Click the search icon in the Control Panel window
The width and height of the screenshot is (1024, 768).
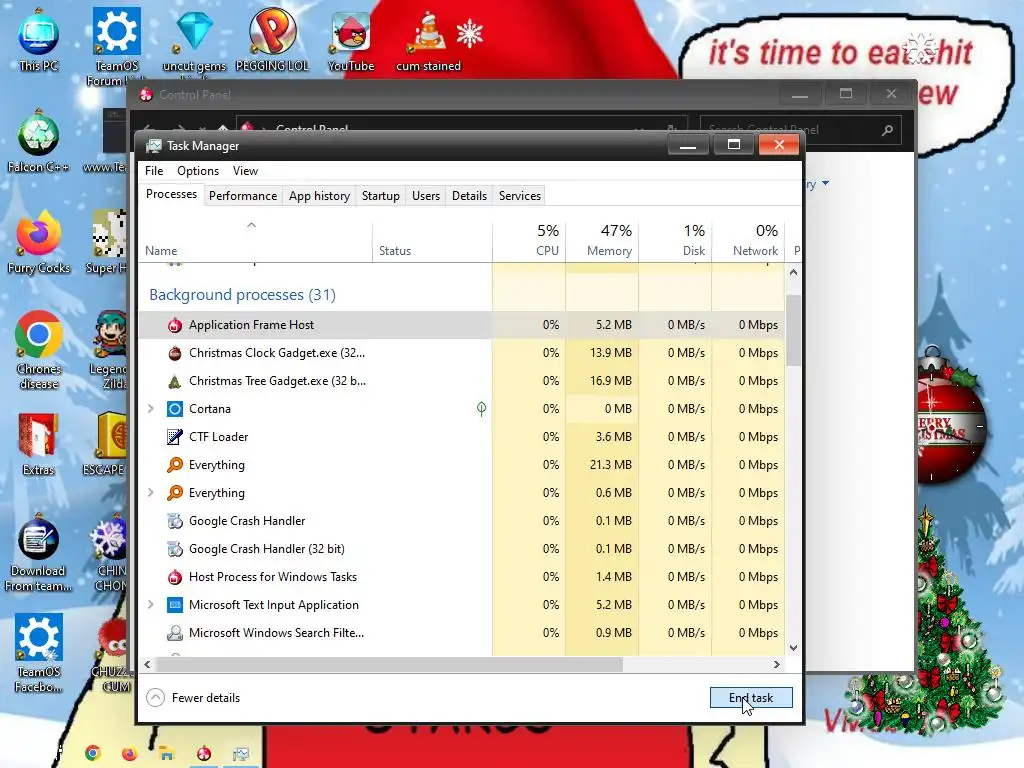[x=887, y=131]
